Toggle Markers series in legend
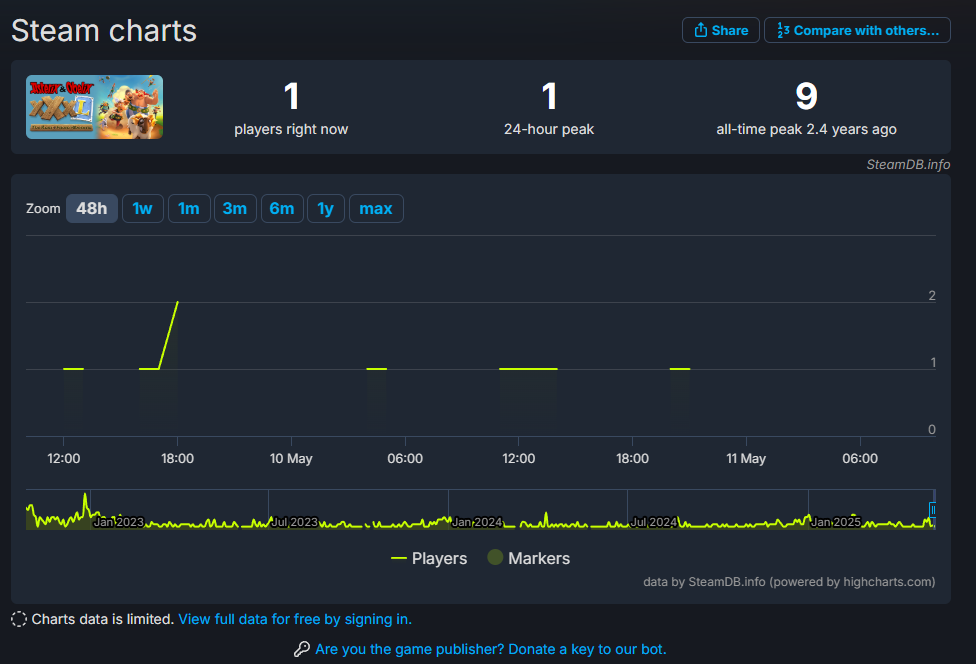 (528, 558)
